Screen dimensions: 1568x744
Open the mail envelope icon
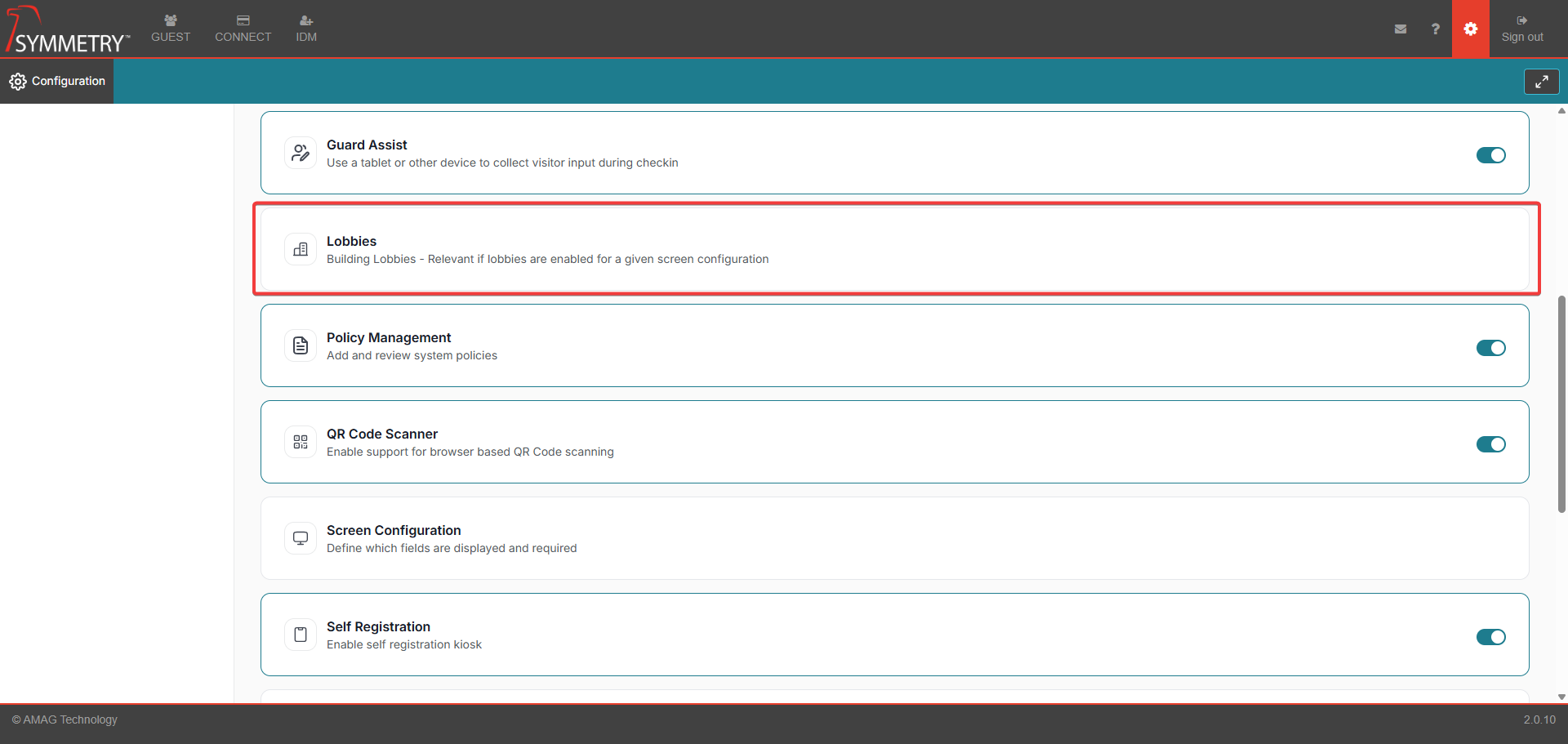click(x=1401, y=29)
